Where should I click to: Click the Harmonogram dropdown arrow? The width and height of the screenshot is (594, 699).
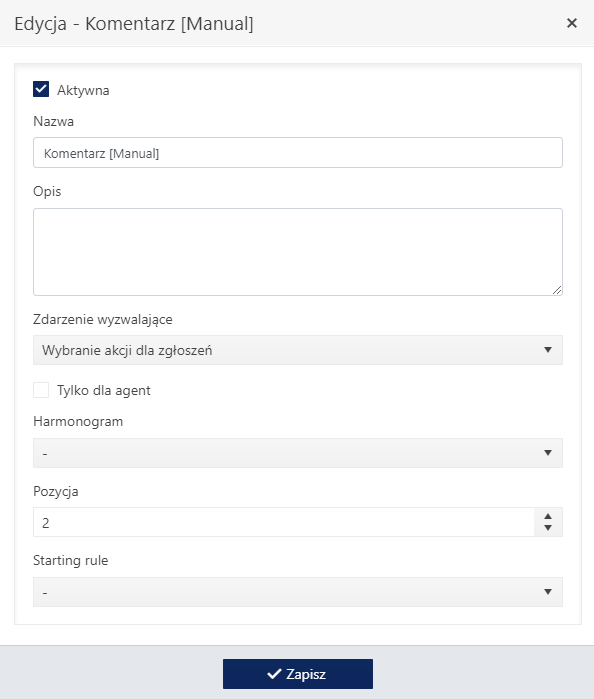point(548,453)
